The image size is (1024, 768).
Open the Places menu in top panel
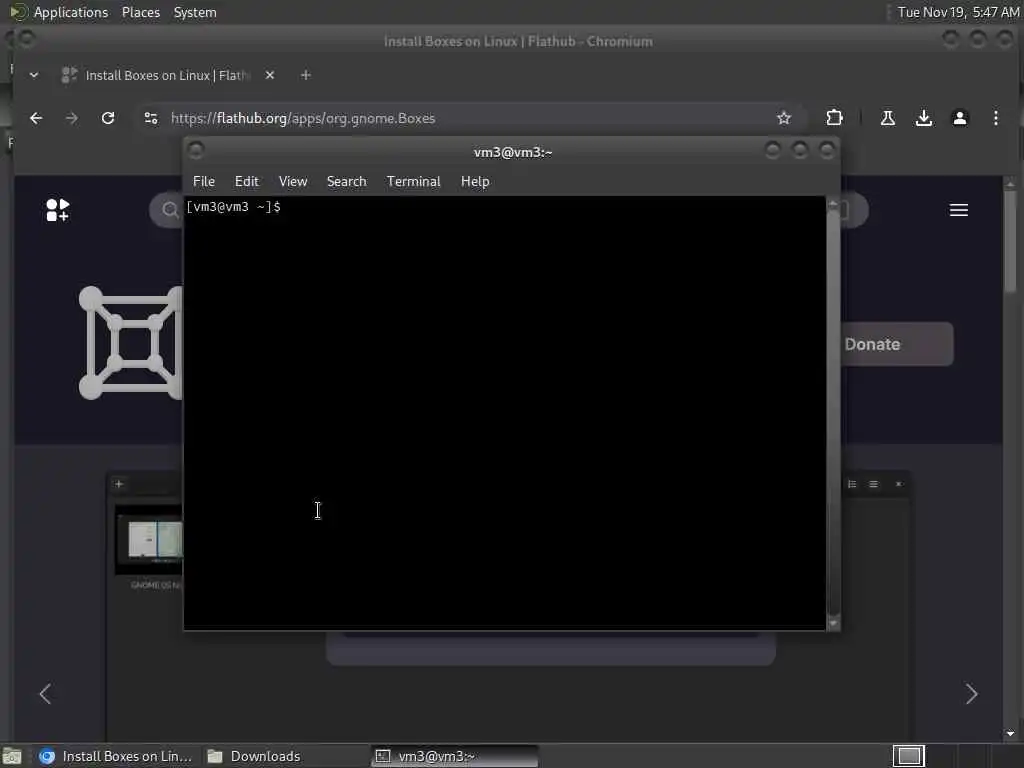coord(140,12)
